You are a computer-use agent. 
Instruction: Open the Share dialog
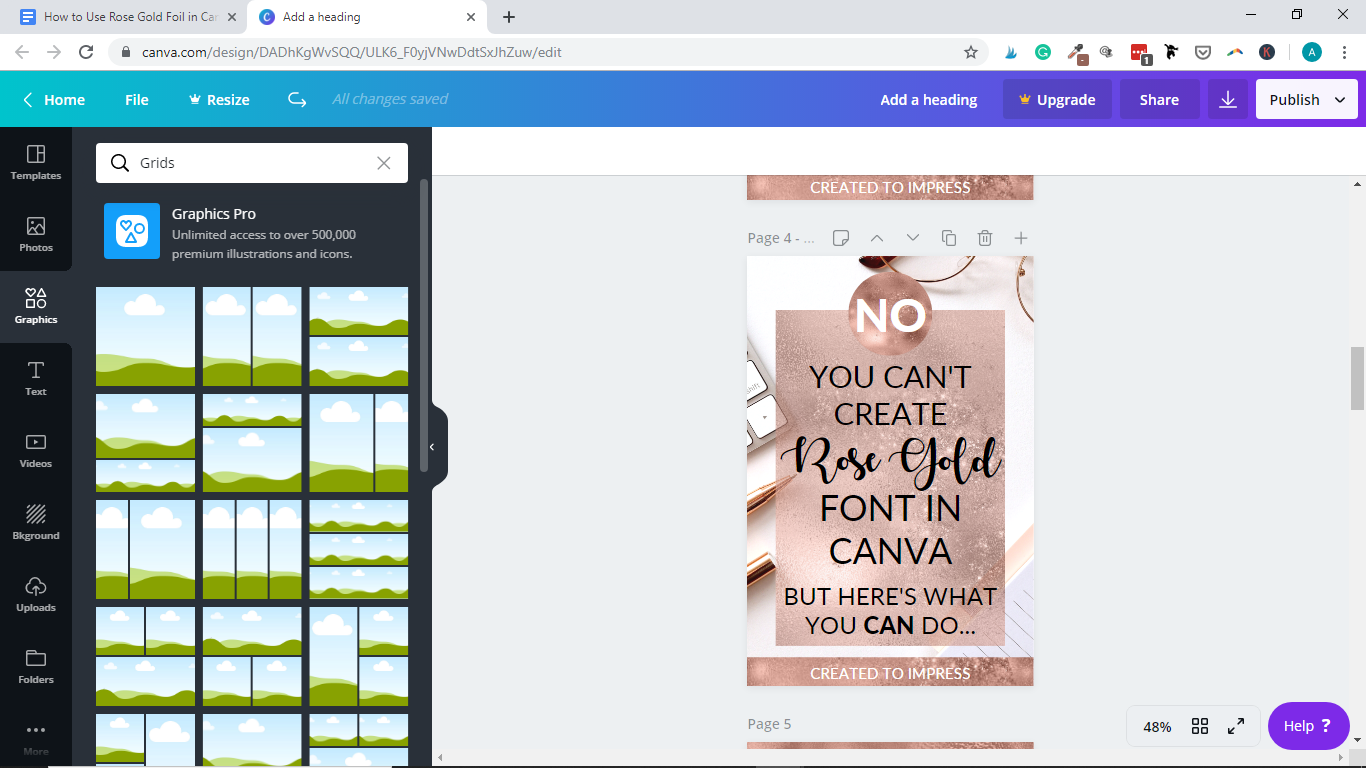(x=1159, y=99)
